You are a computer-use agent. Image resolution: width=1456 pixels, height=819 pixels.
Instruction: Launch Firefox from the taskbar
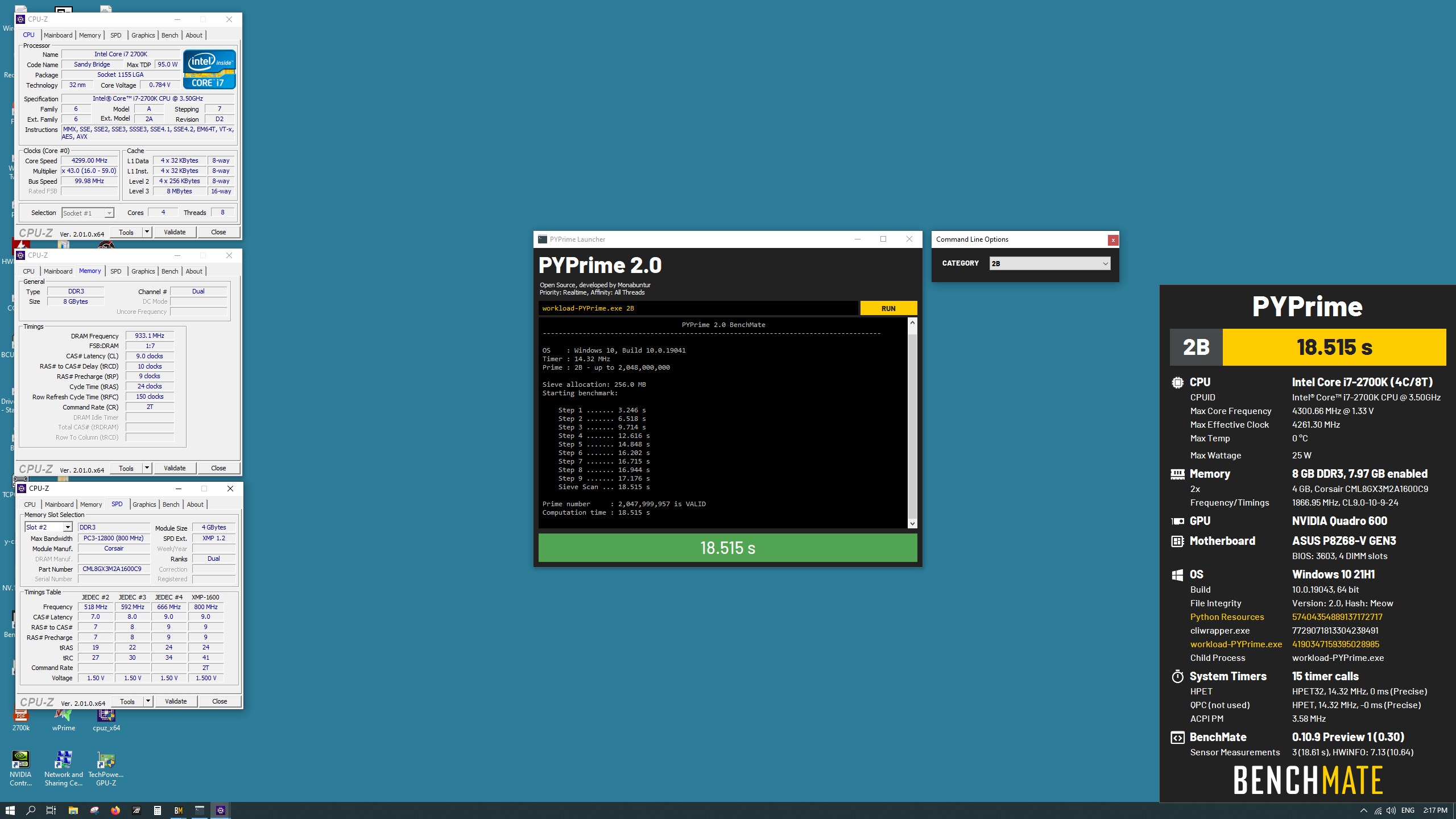(115, 810)
